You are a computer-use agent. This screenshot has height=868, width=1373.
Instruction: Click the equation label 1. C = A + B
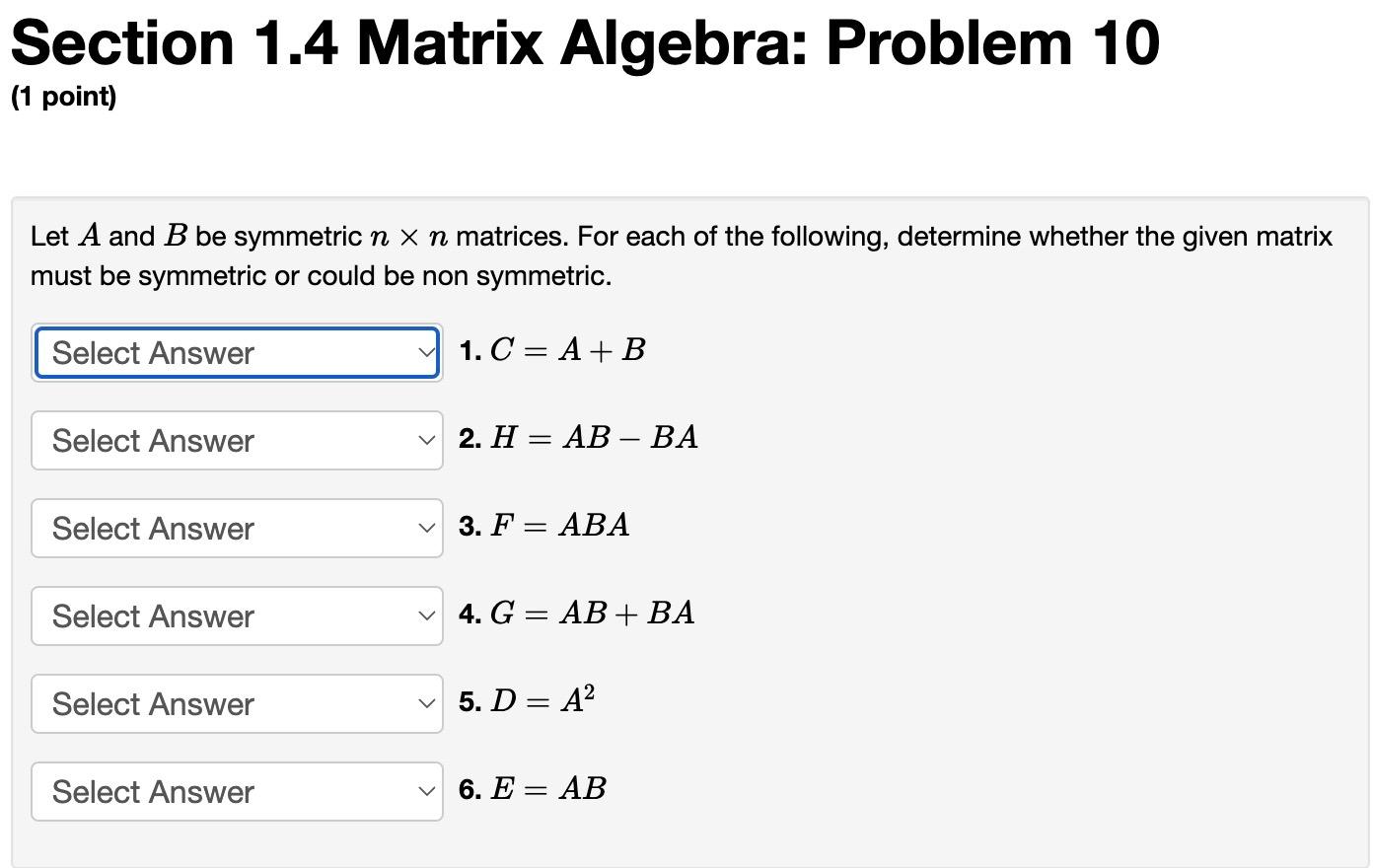pos(550,350)
